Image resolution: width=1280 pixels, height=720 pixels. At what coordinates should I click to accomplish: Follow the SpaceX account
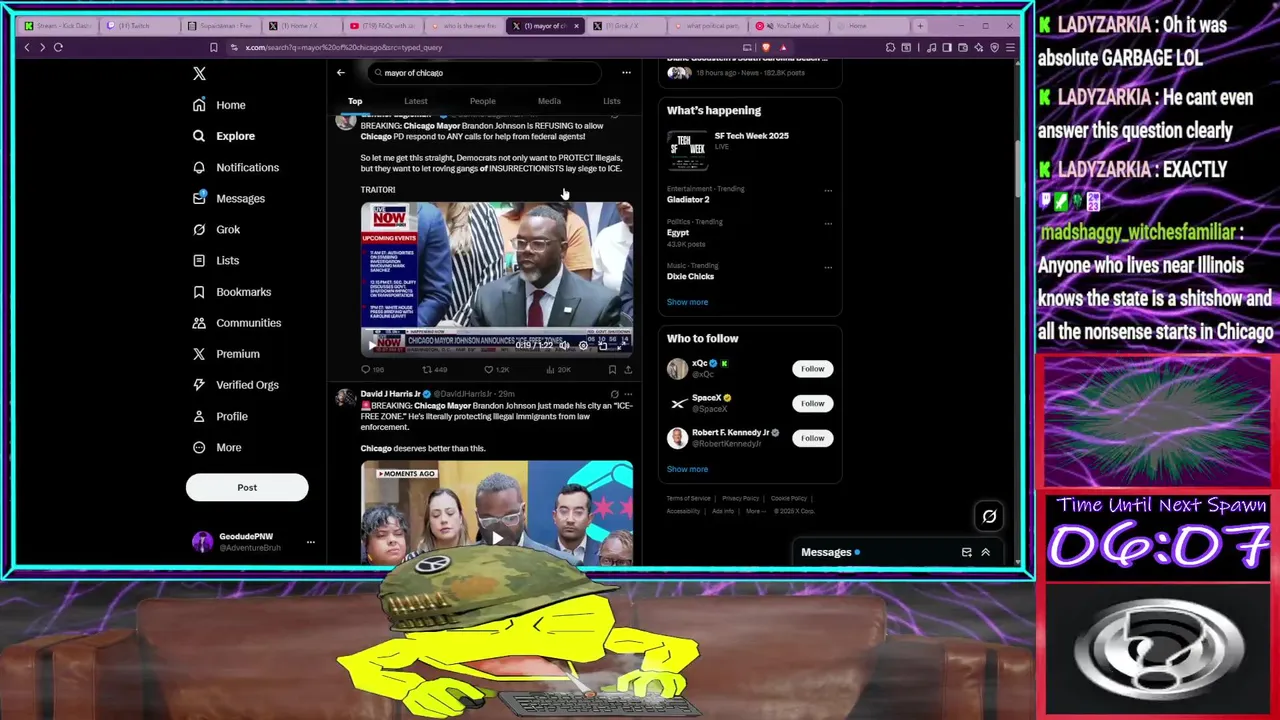click(x=812, y=403)
